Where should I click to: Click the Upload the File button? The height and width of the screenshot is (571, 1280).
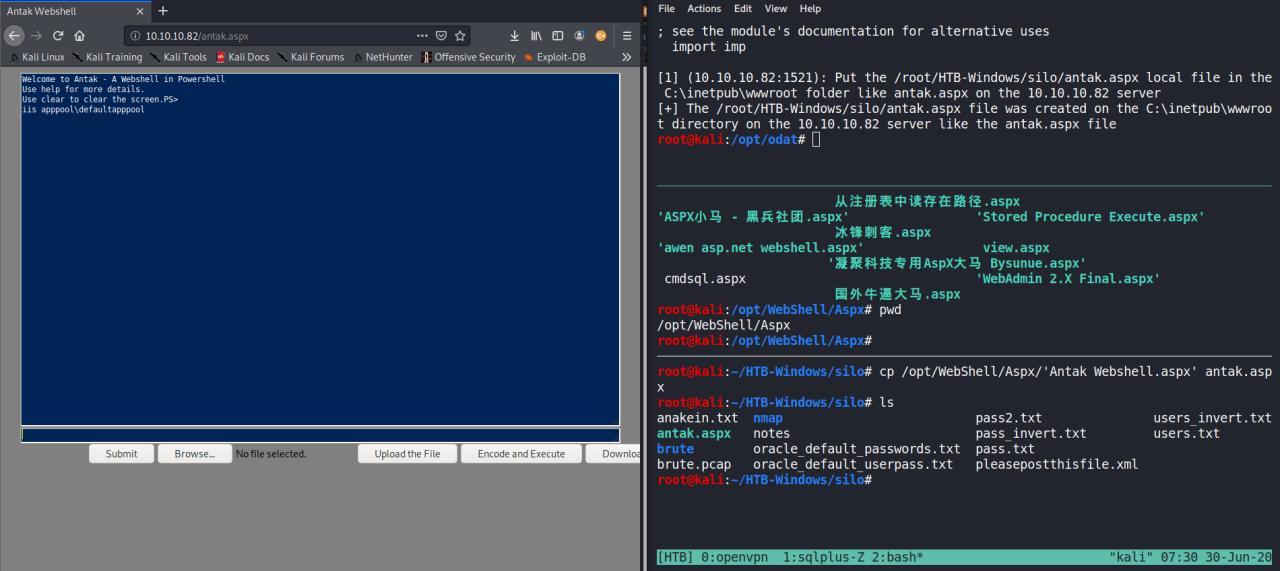(x=407, y=454)
